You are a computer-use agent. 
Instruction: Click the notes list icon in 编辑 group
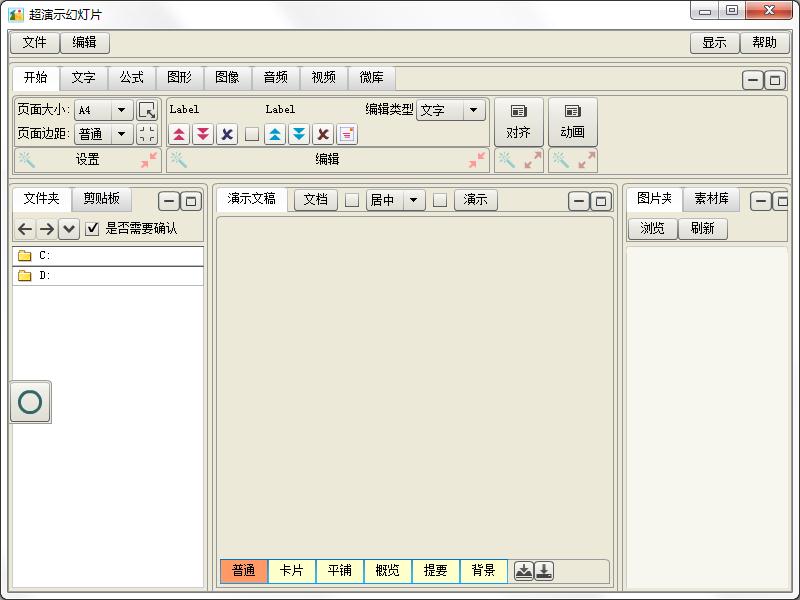tap(346, 134)
